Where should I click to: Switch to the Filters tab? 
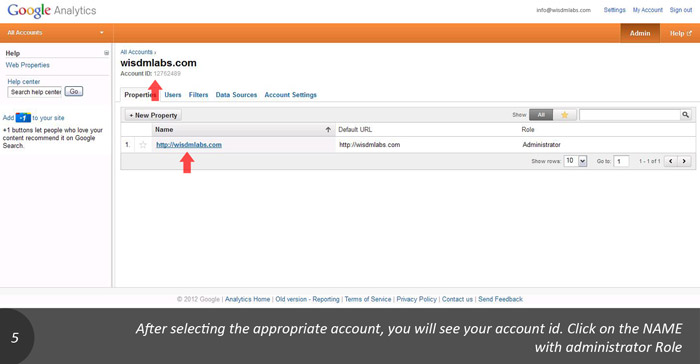pyautogui.click(x=198, y=95)
